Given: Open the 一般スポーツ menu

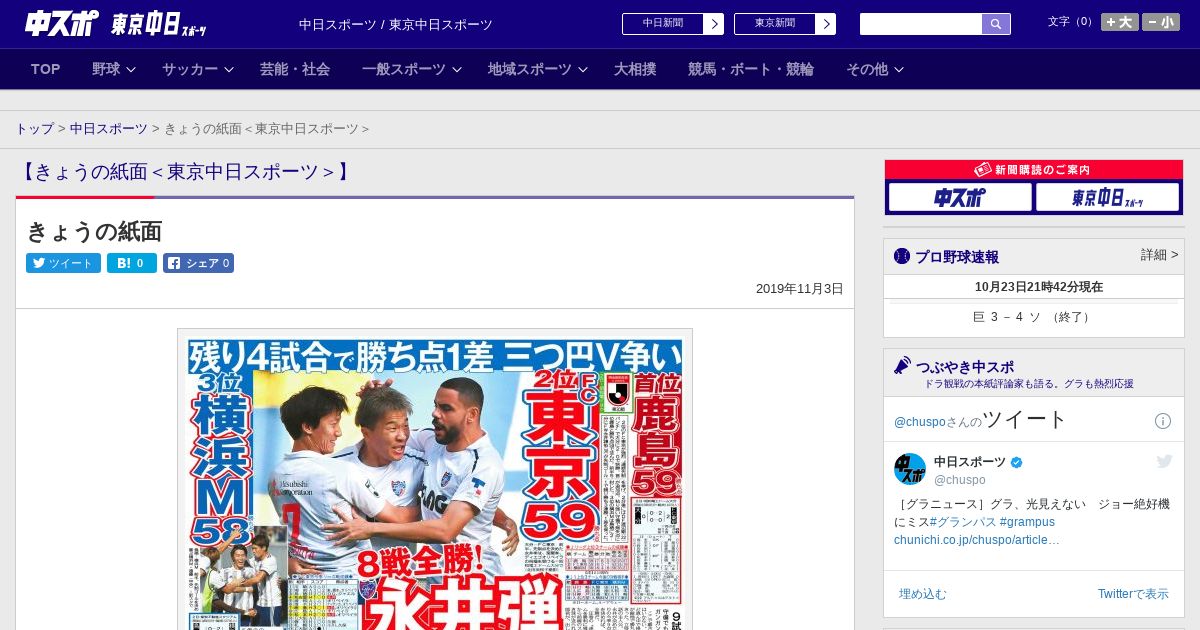Looking at the screenshot, I should pos(404,69).
